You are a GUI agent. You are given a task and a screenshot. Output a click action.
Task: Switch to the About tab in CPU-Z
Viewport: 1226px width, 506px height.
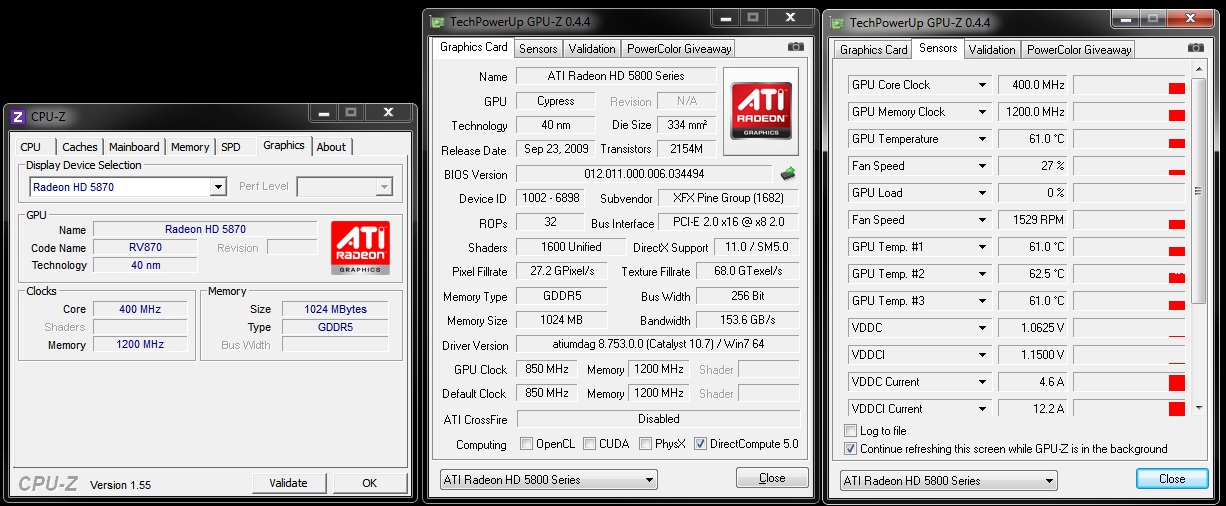331,147
